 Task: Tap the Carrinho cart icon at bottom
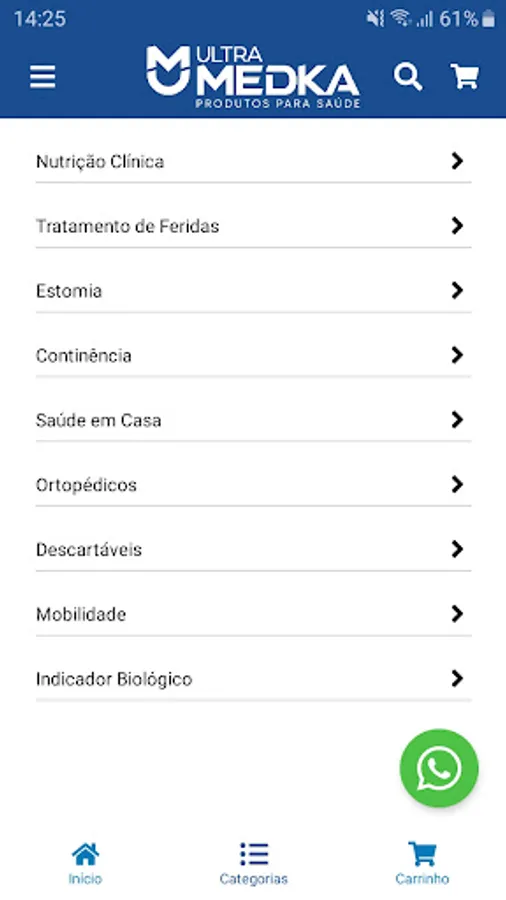[422, 854]
